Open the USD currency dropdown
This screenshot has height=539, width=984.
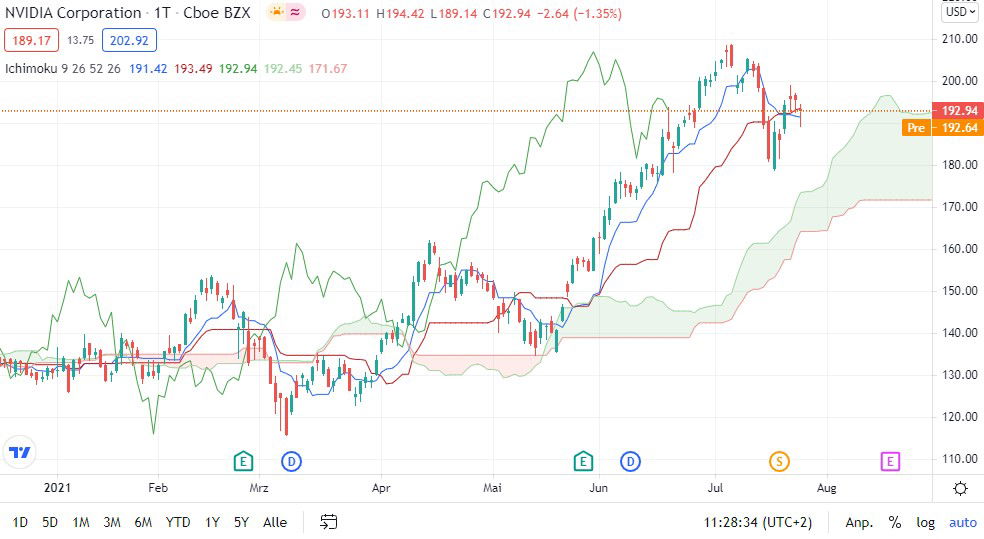click(959, 13)
